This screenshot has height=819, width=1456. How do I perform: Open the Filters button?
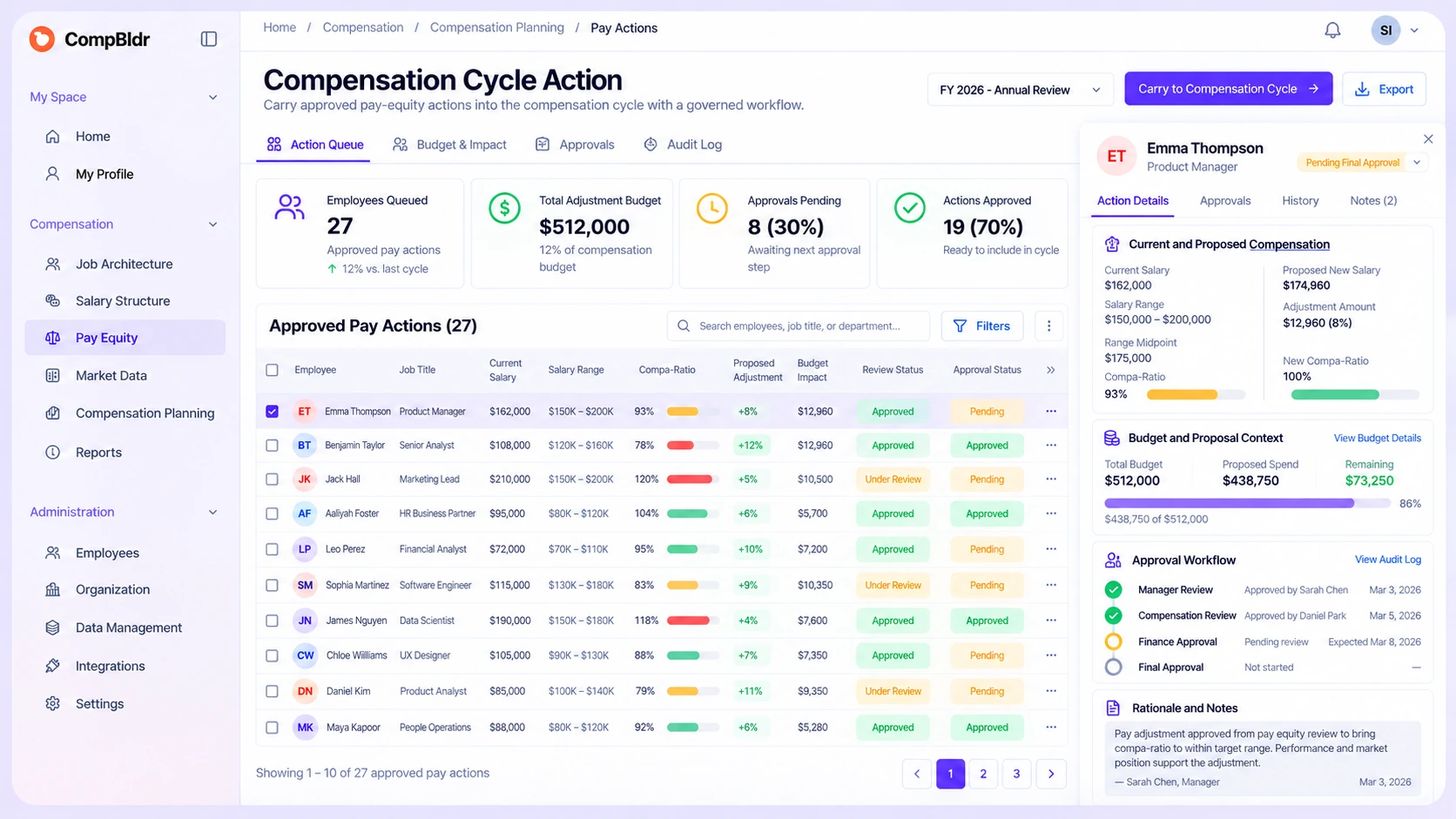point(981,326)
